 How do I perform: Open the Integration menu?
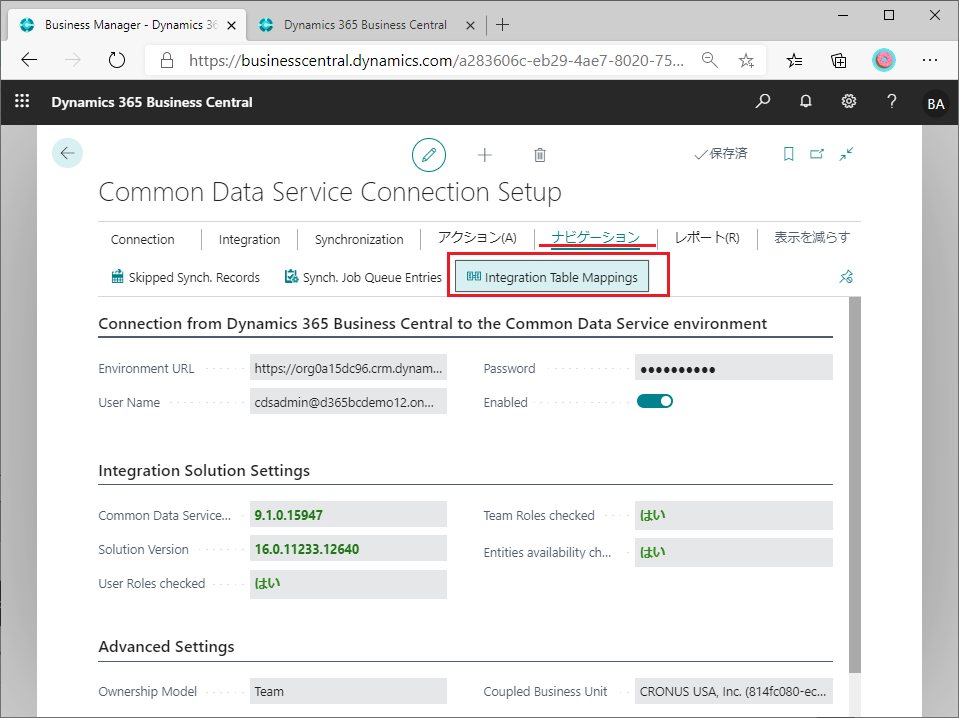point(250,240)
